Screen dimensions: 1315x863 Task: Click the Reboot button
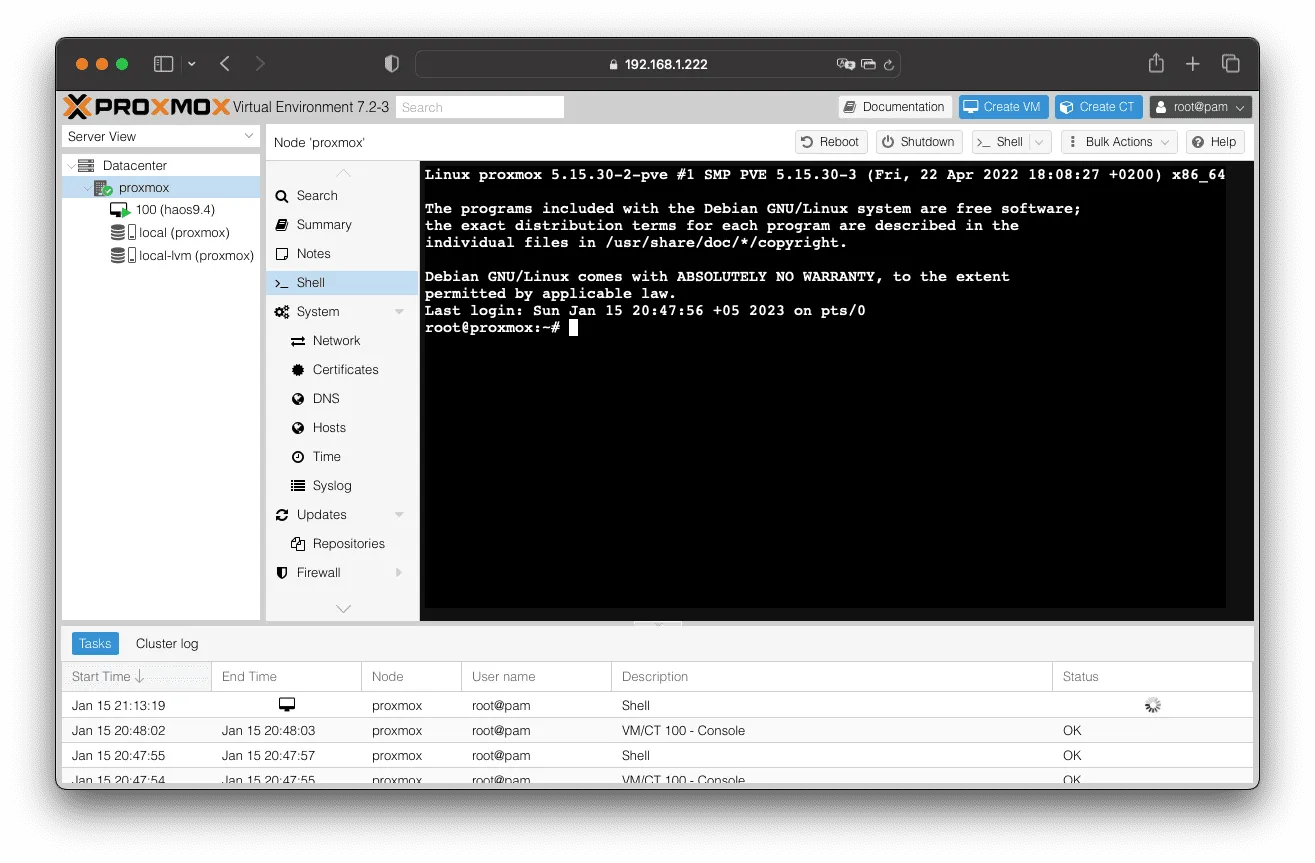[830, 142]
